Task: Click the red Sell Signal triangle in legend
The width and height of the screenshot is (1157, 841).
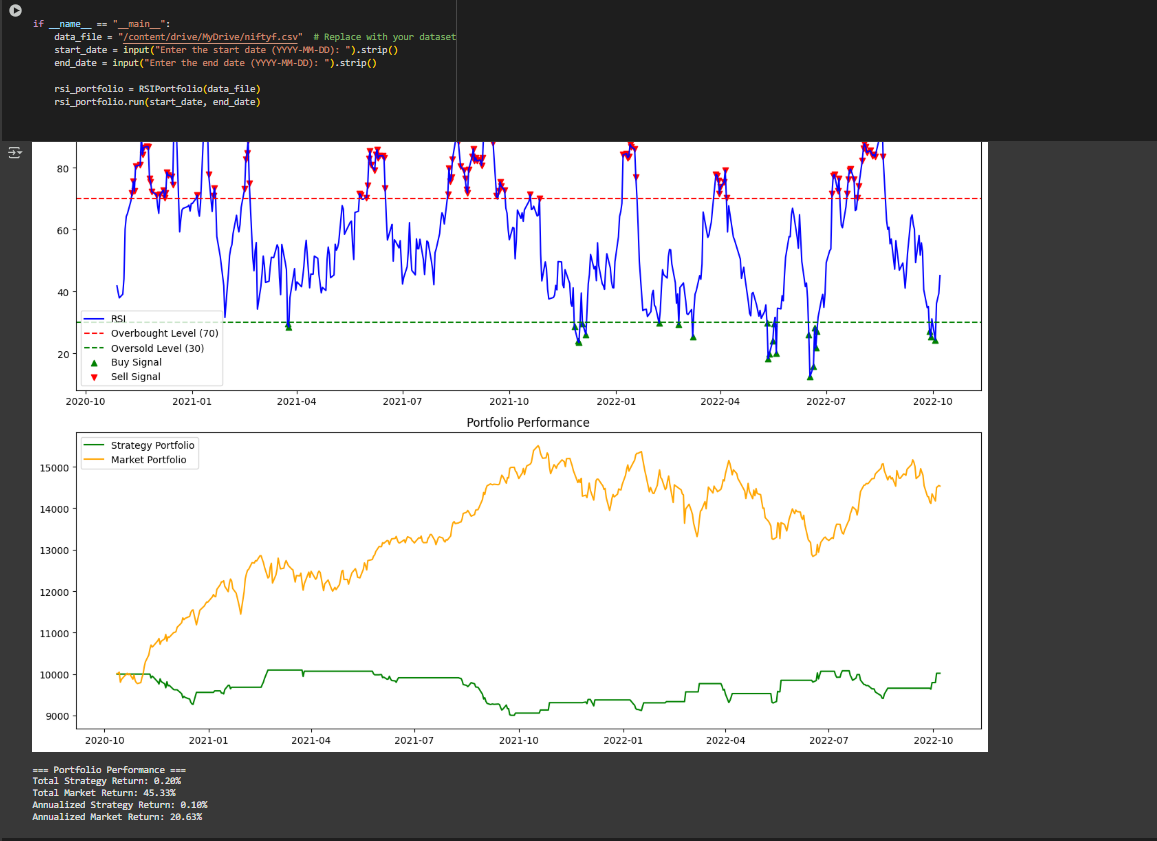Action: (x=95, y=377)
